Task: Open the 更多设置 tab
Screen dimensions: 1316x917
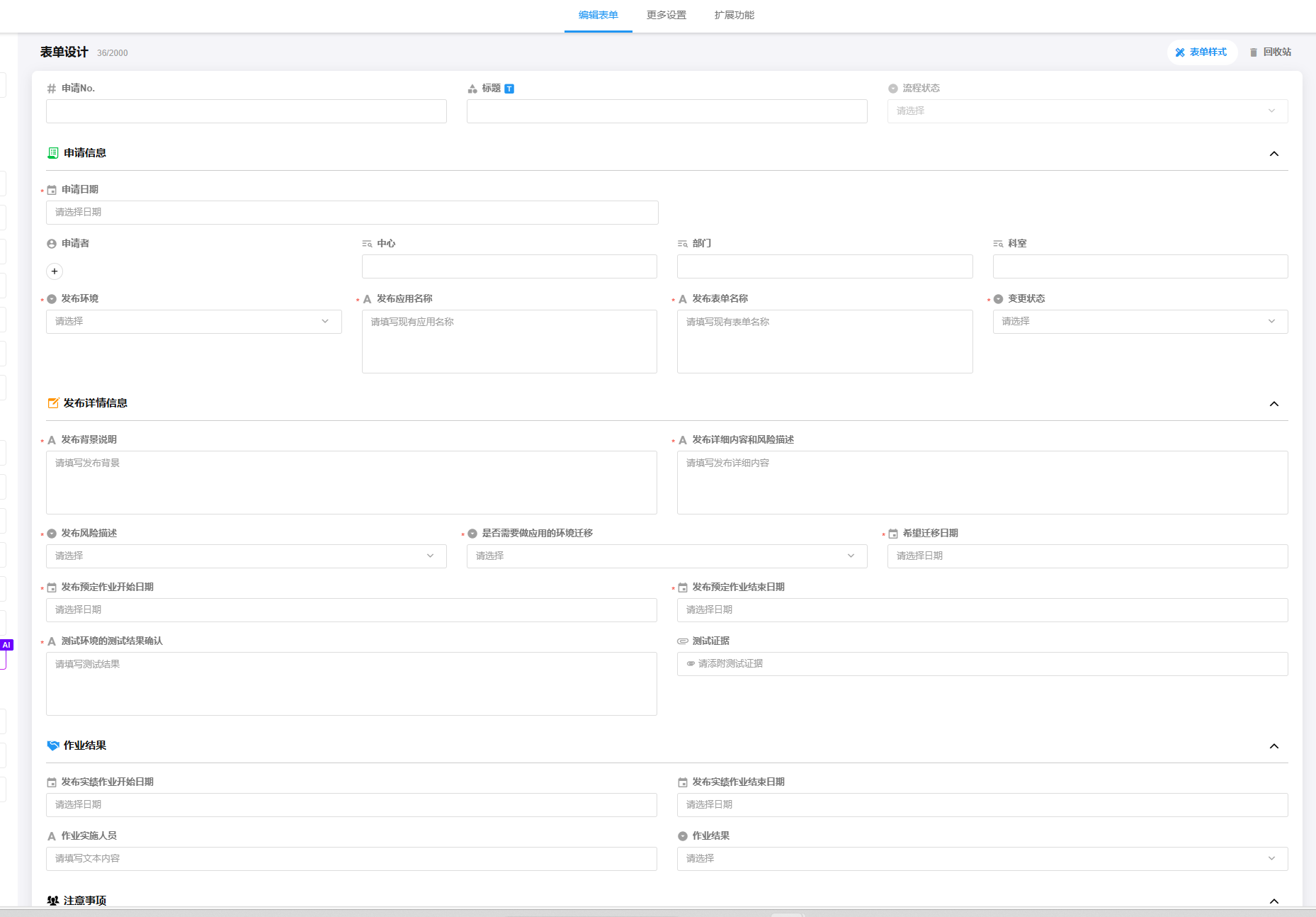Action: [x=666, y=15]
